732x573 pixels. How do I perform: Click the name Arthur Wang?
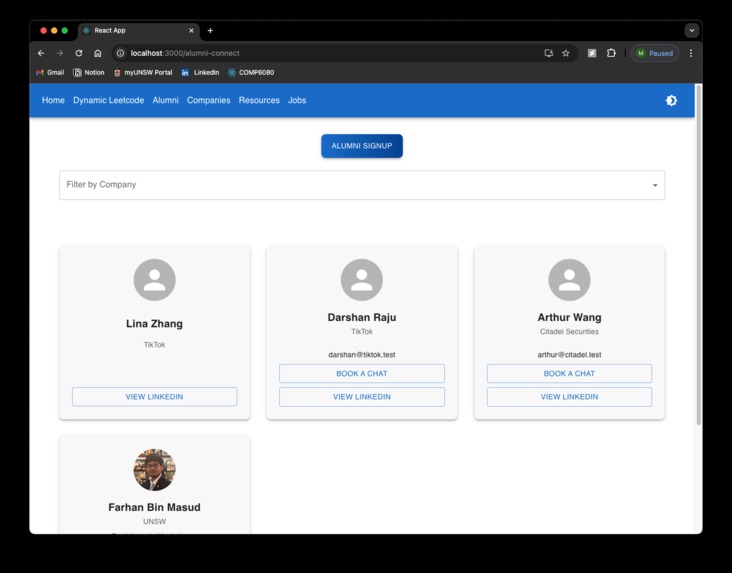click(569, 318)
